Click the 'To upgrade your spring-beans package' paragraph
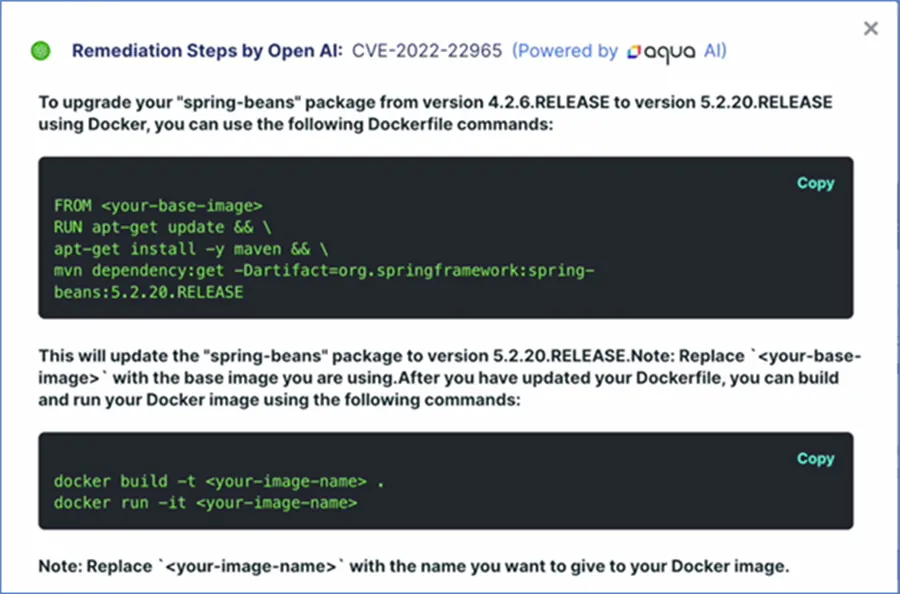The width and height of the screenshot is (900, 594). pos(436,113)
